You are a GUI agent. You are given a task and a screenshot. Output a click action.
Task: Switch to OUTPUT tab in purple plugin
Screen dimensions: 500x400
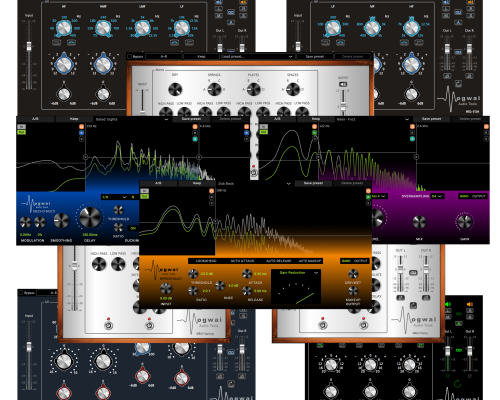[479, 196]
